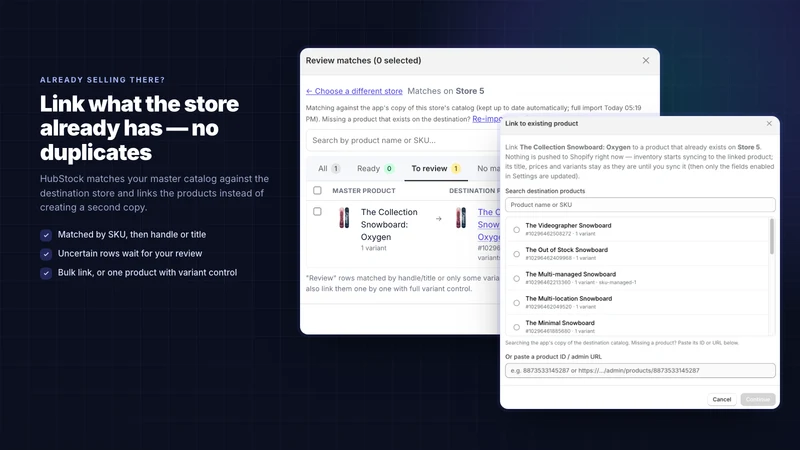Click the master product snowboard thumbnail
800x450 pixels.
point(344,218)
